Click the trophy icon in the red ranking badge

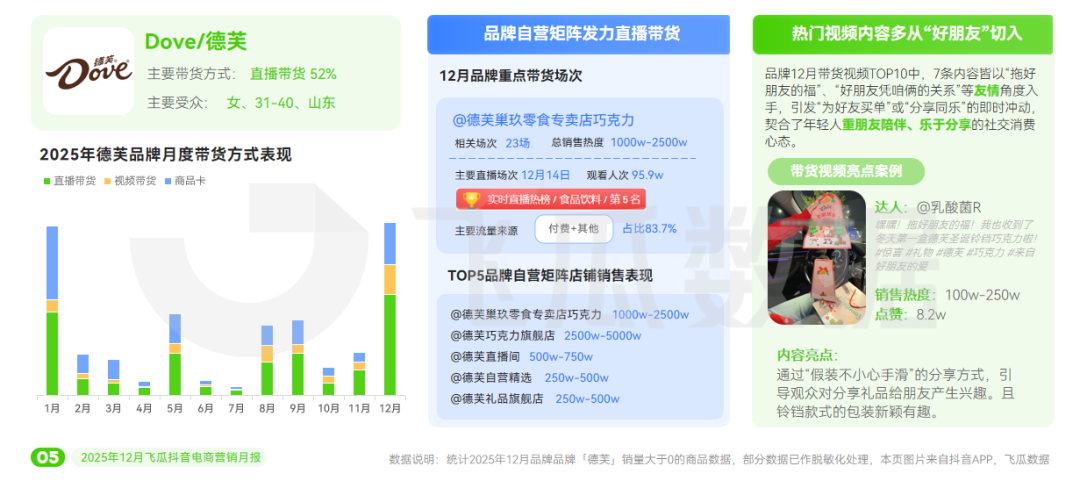coord(471,200)
